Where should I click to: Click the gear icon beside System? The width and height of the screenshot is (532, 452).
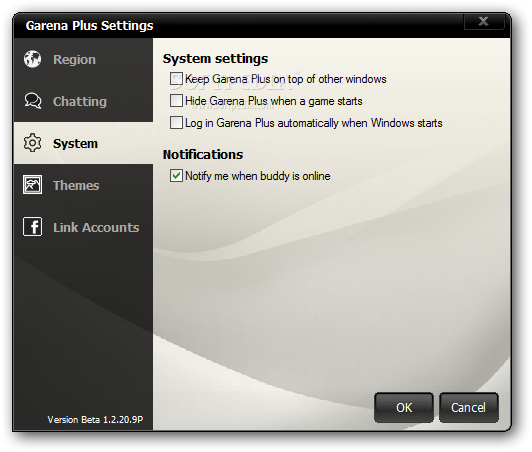coord(33,143)
